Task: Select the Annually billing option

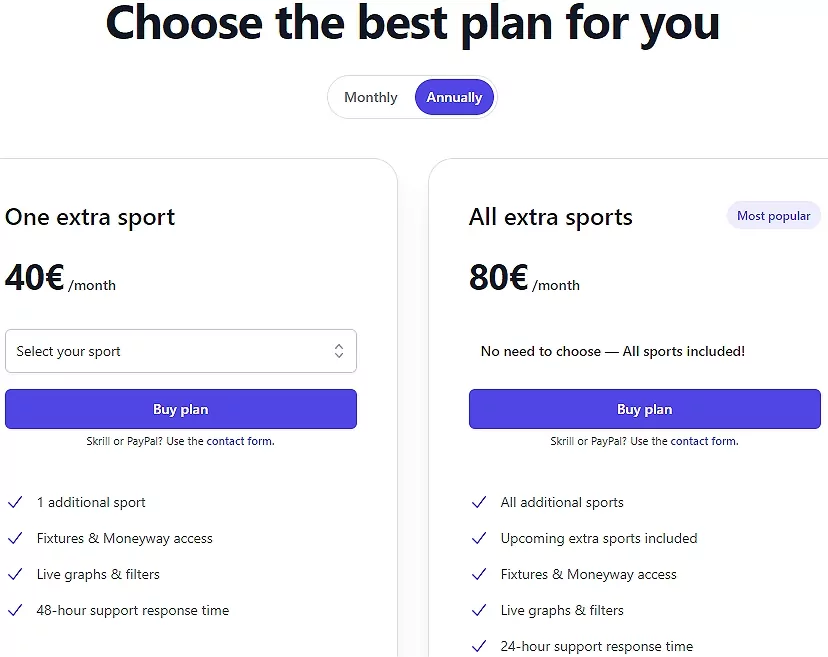Action: 454,97
